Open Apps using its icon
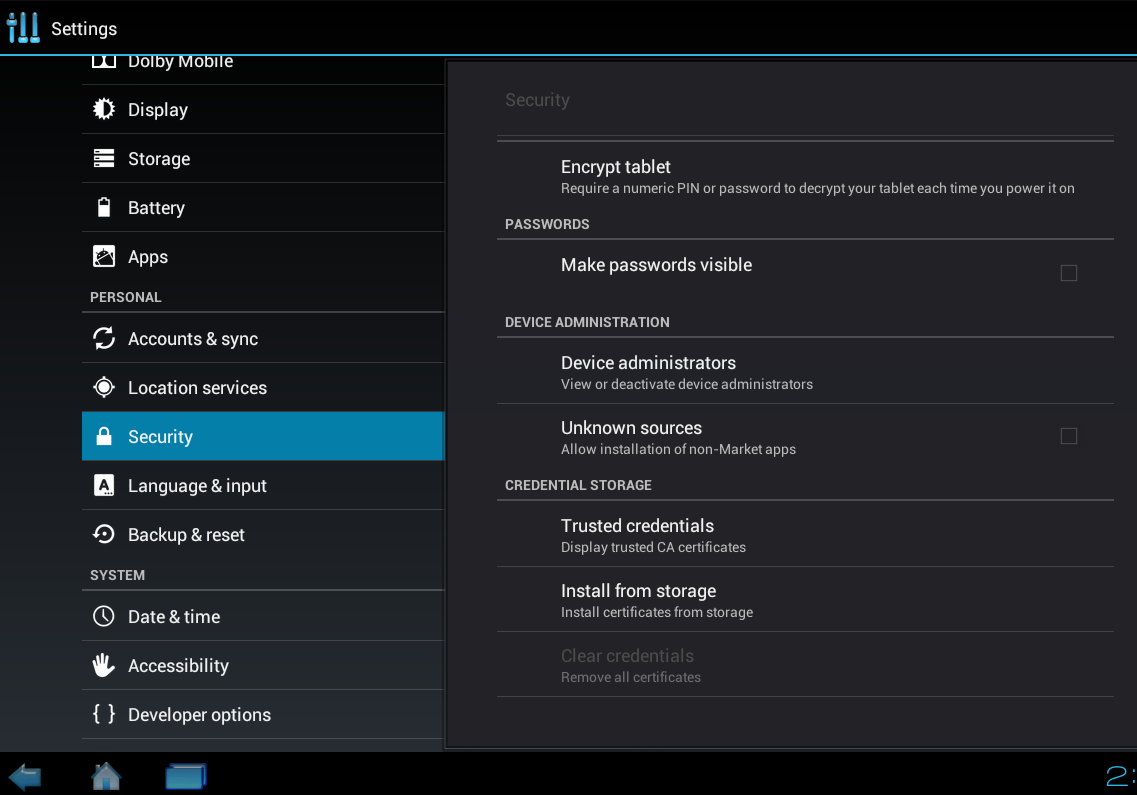The width and height of the screenshot is (1137, 795). (x=104, y=256)
